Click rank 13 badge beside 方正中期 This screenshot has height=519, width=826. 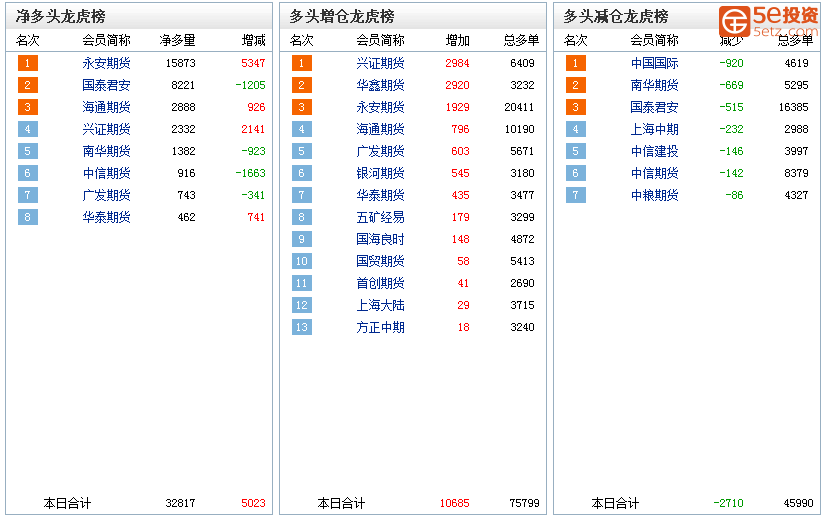[x=302, y=328]
